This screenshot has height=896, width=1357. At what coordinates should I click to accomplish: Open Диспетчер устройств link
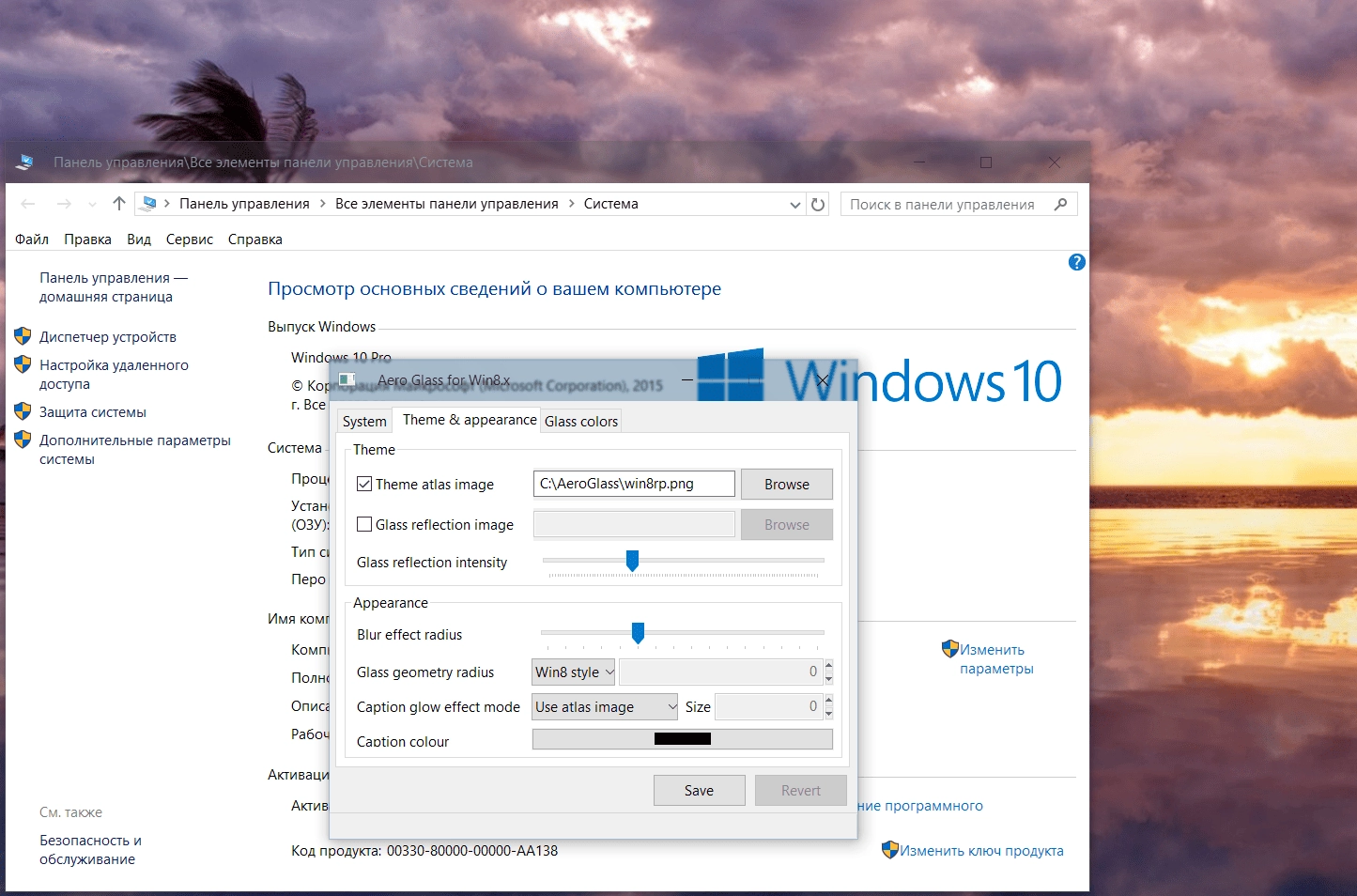tap(108, 337)
